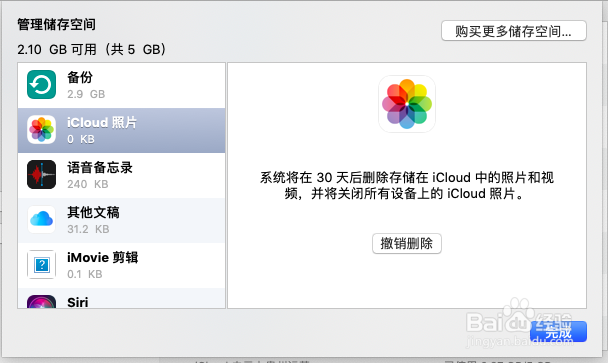
Task: Select the 其他文稿 entry
Action: pos(121,220)
